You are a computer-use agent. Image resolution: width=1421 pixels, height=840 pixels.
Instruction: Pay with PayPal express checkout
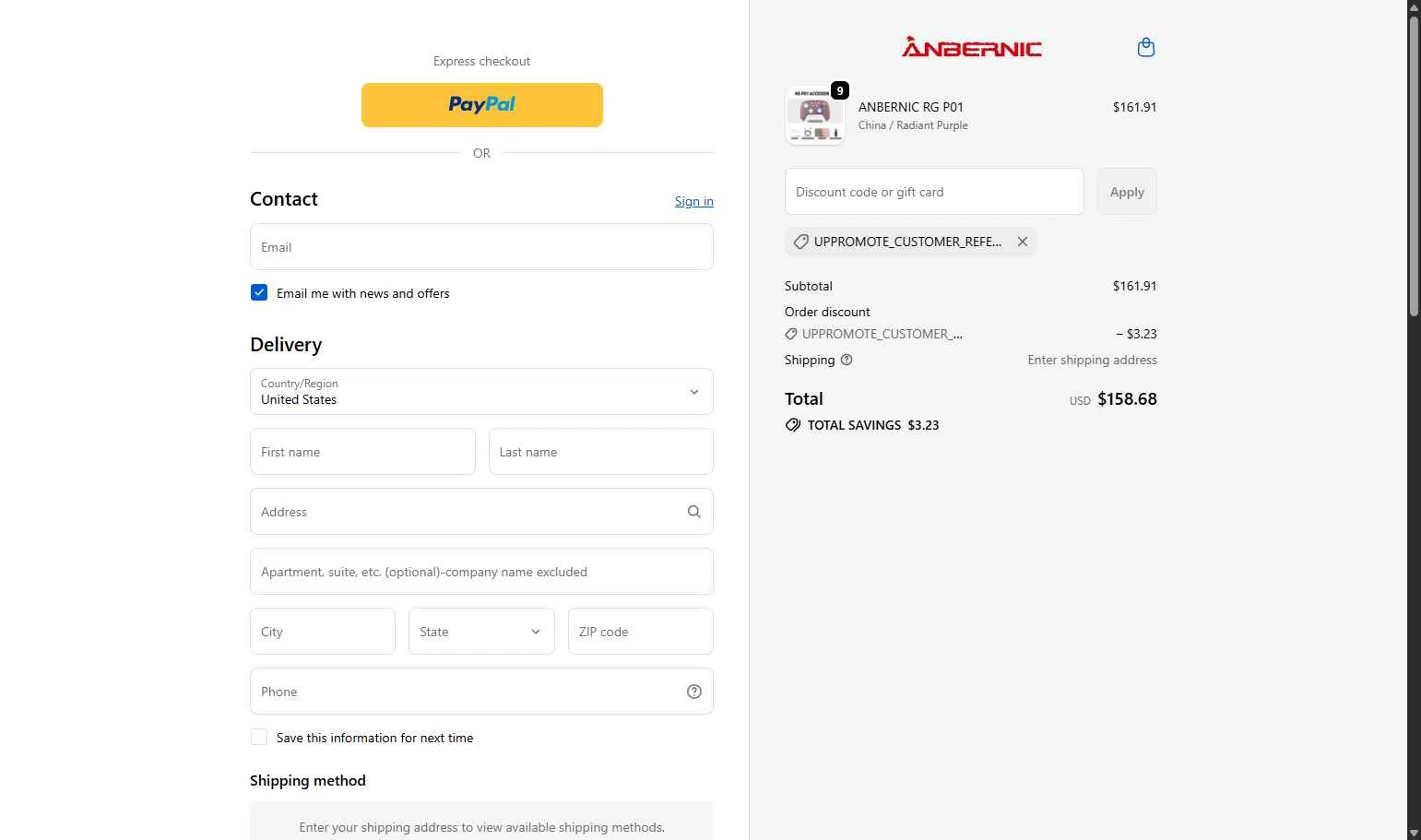(481, 105)
